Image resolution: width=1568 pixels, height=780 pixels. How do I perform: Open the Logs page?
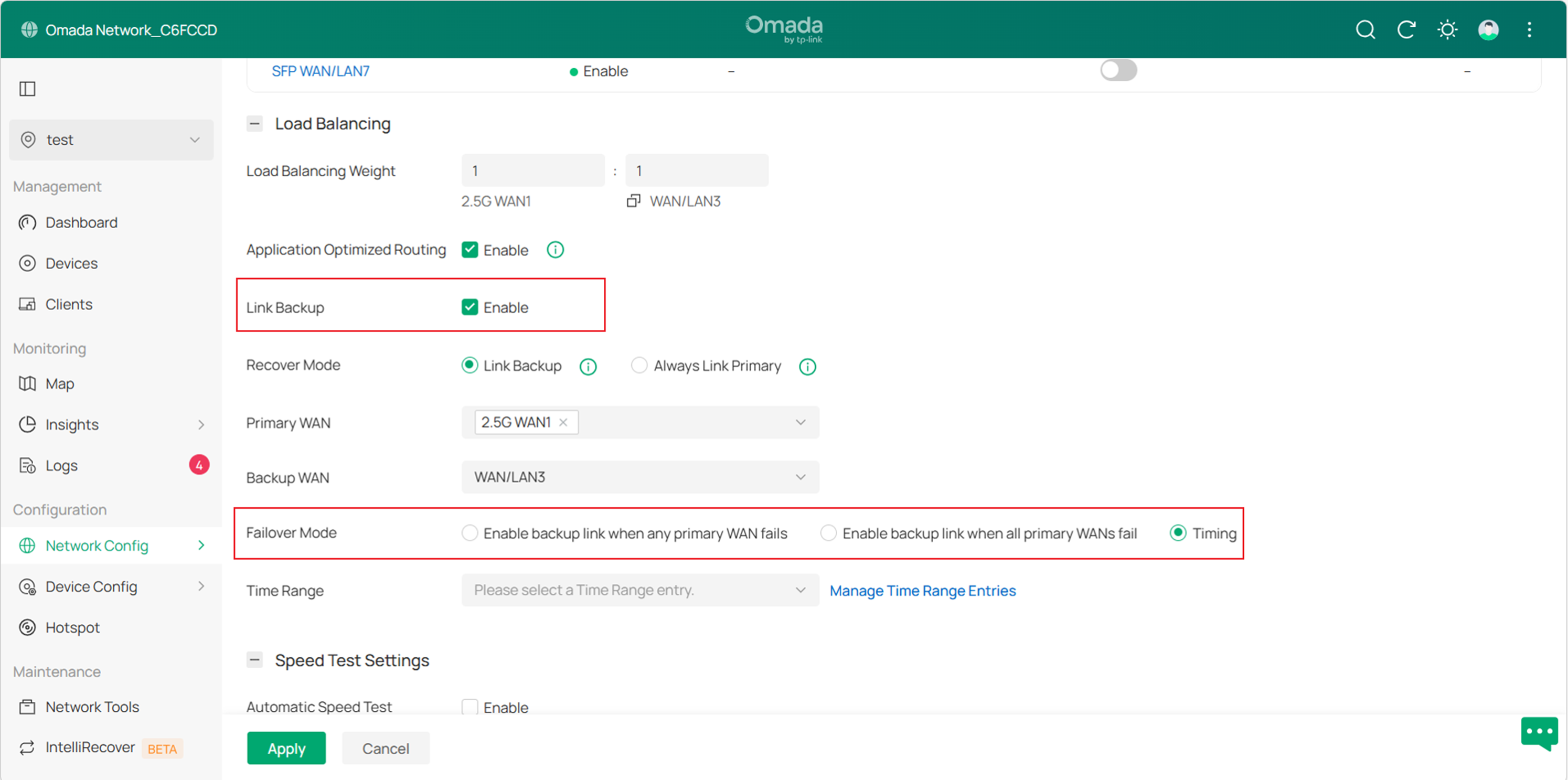point(61,465)
